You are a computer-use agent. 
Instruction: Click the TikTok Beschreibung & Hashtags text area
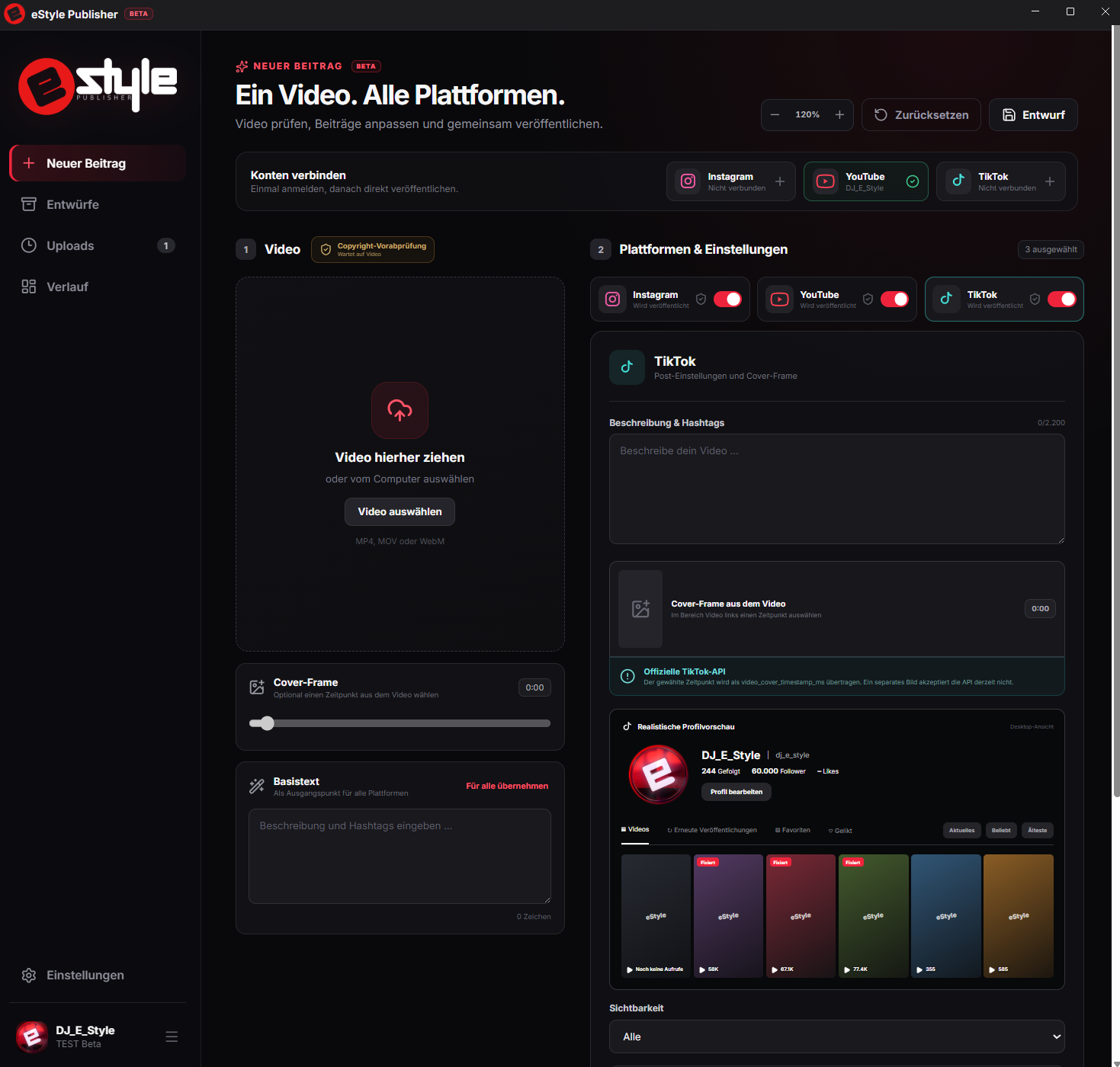click(837, 489)
